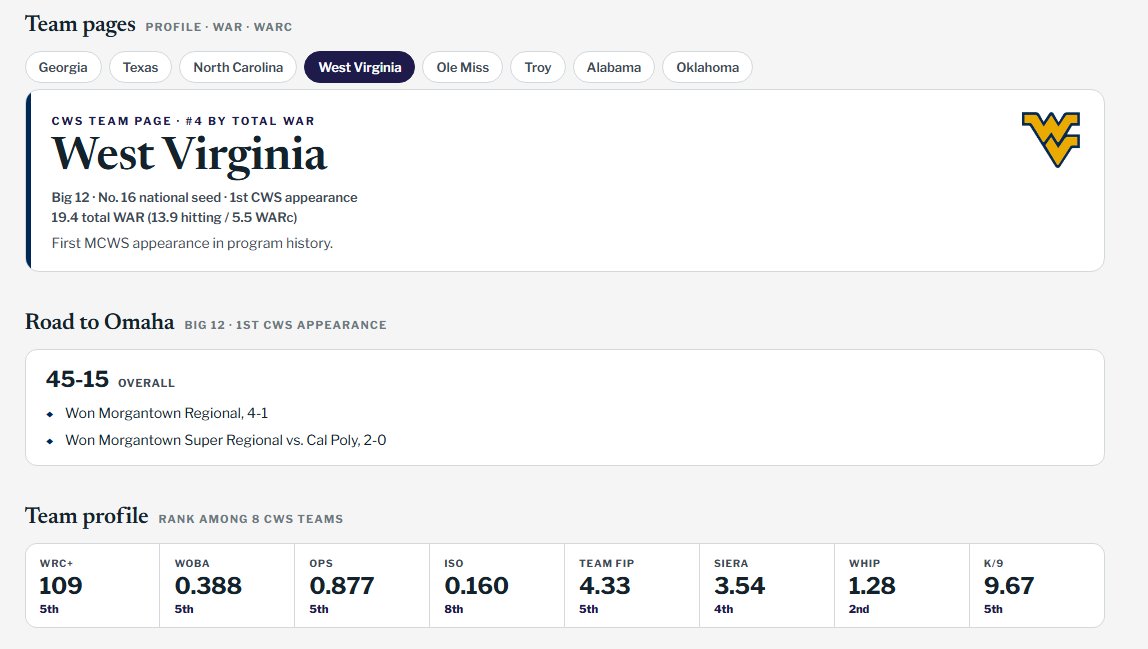Click the 'Team profile' heading
1148x649 pixels.
point(87,516)
